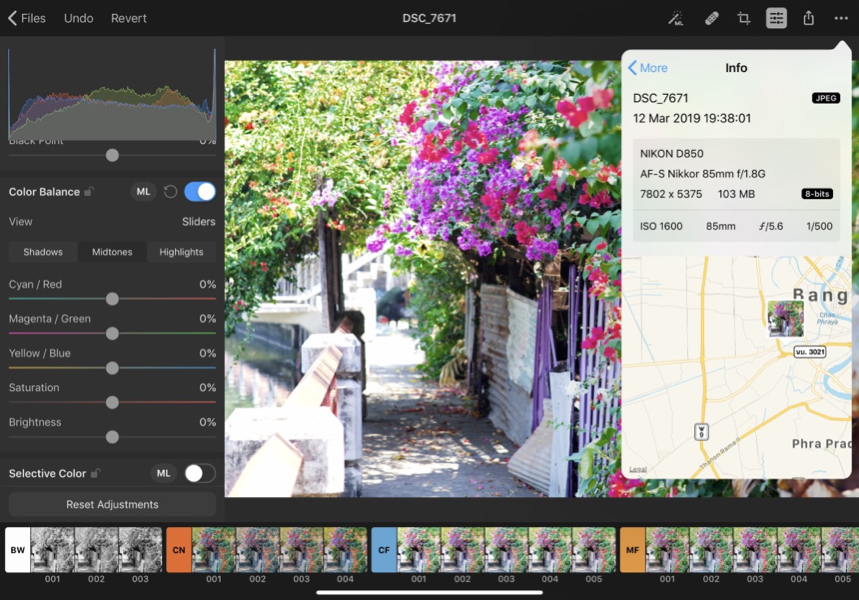Apply CF preset 003
This screenshot has width=859, height=600.
point(506,550)
